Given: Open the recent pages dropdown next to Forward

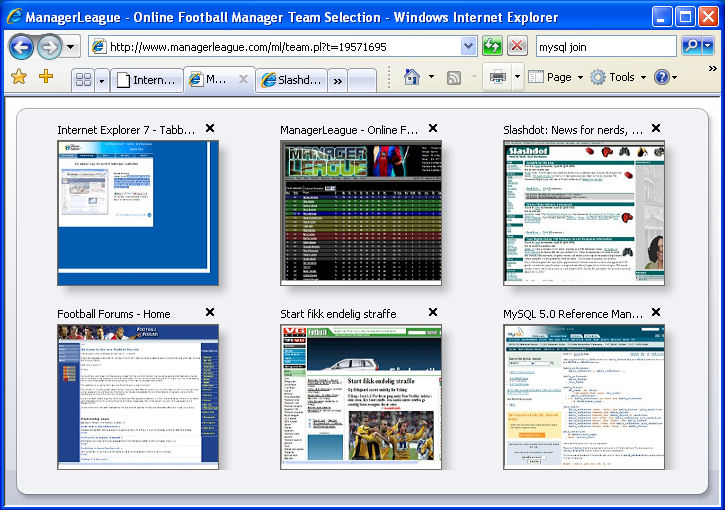Looking at the screenshot, I should pyautogui.click(x=71, y=47).
